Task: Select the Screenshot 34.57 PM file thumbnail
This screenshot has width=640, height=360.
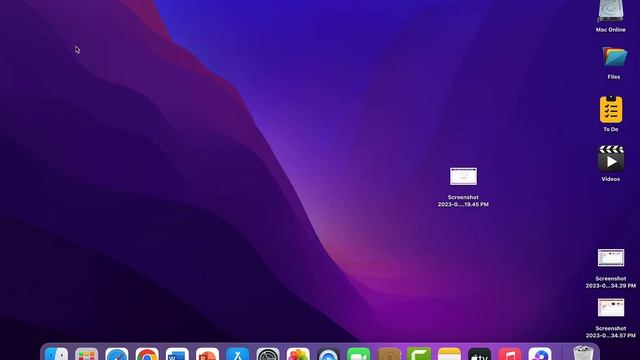Action: (611, 307)
